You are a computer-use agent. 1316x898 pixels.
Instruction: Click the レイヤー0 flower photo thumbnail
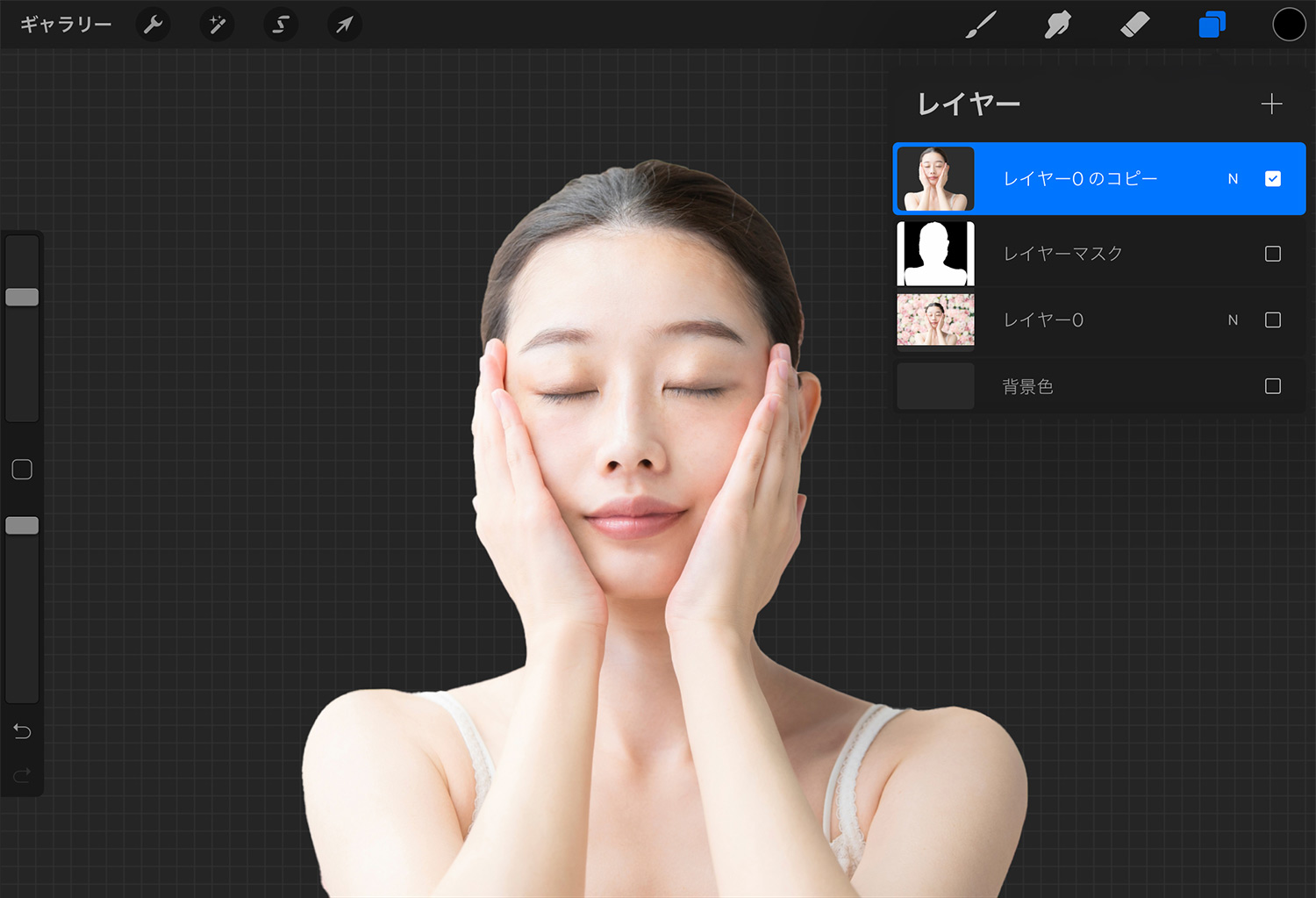pos(935,320)
